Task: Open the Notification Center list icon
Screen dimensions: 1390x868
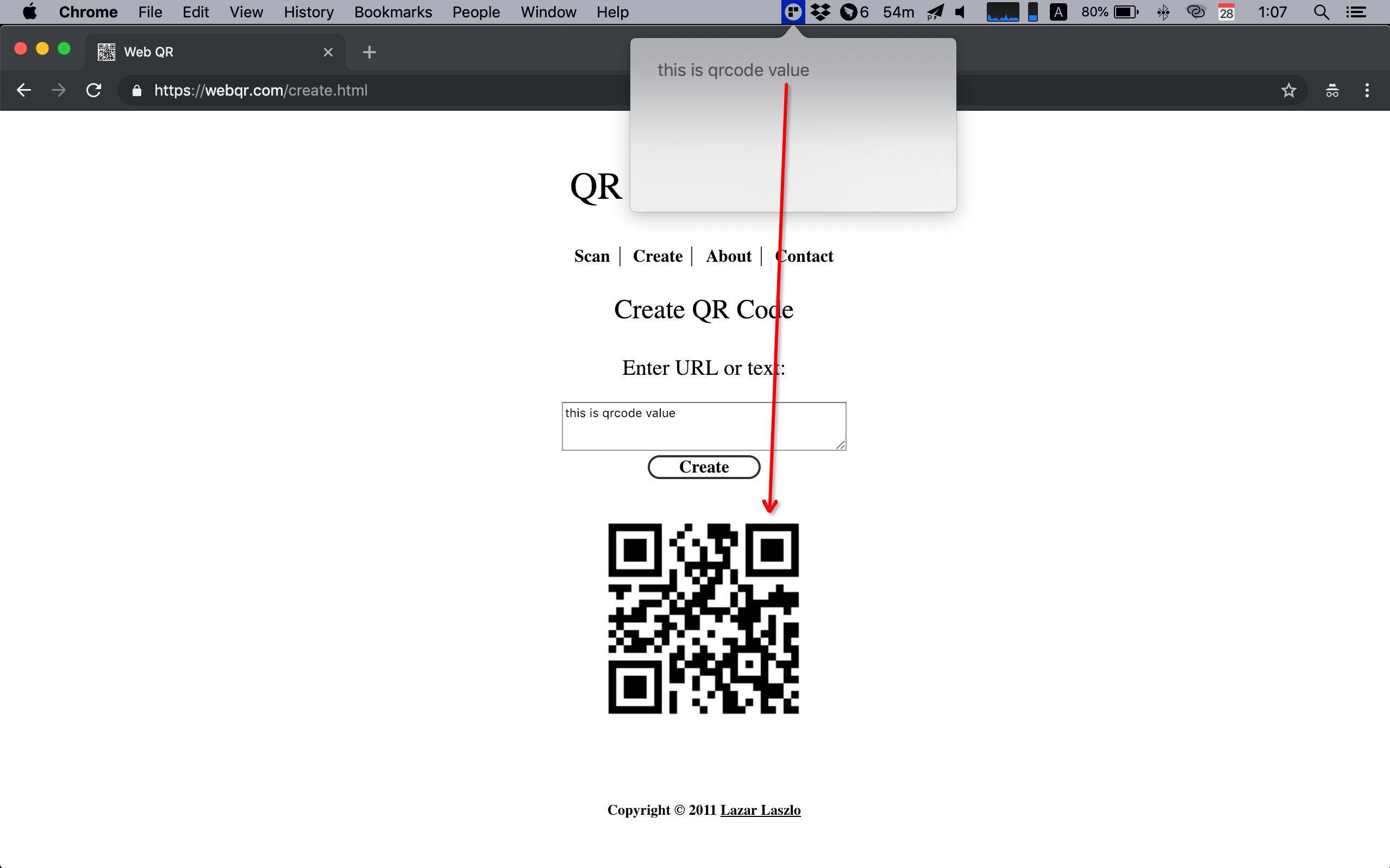Action: pyautogui.click(x=1356, y=12)
